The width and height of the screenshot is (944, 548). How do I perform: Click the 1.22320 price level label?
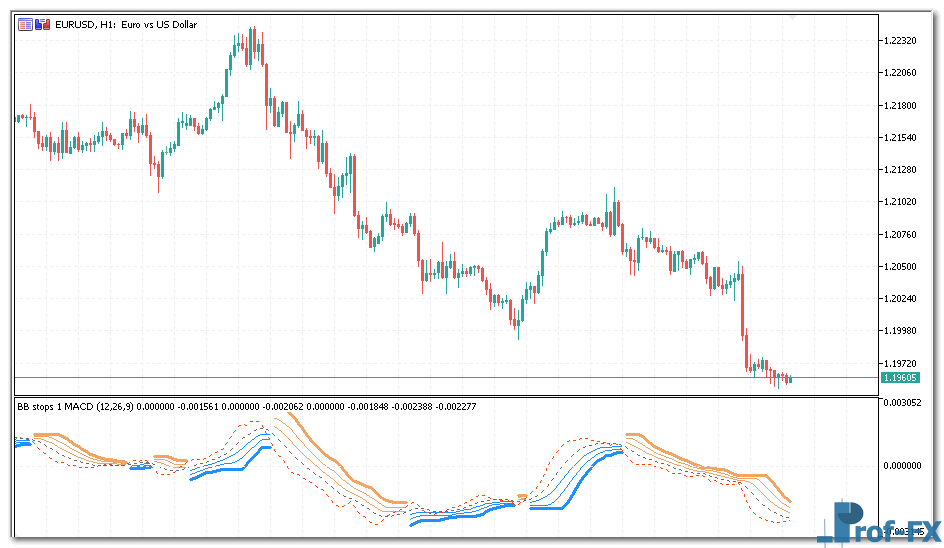click(x=902, y=40)
